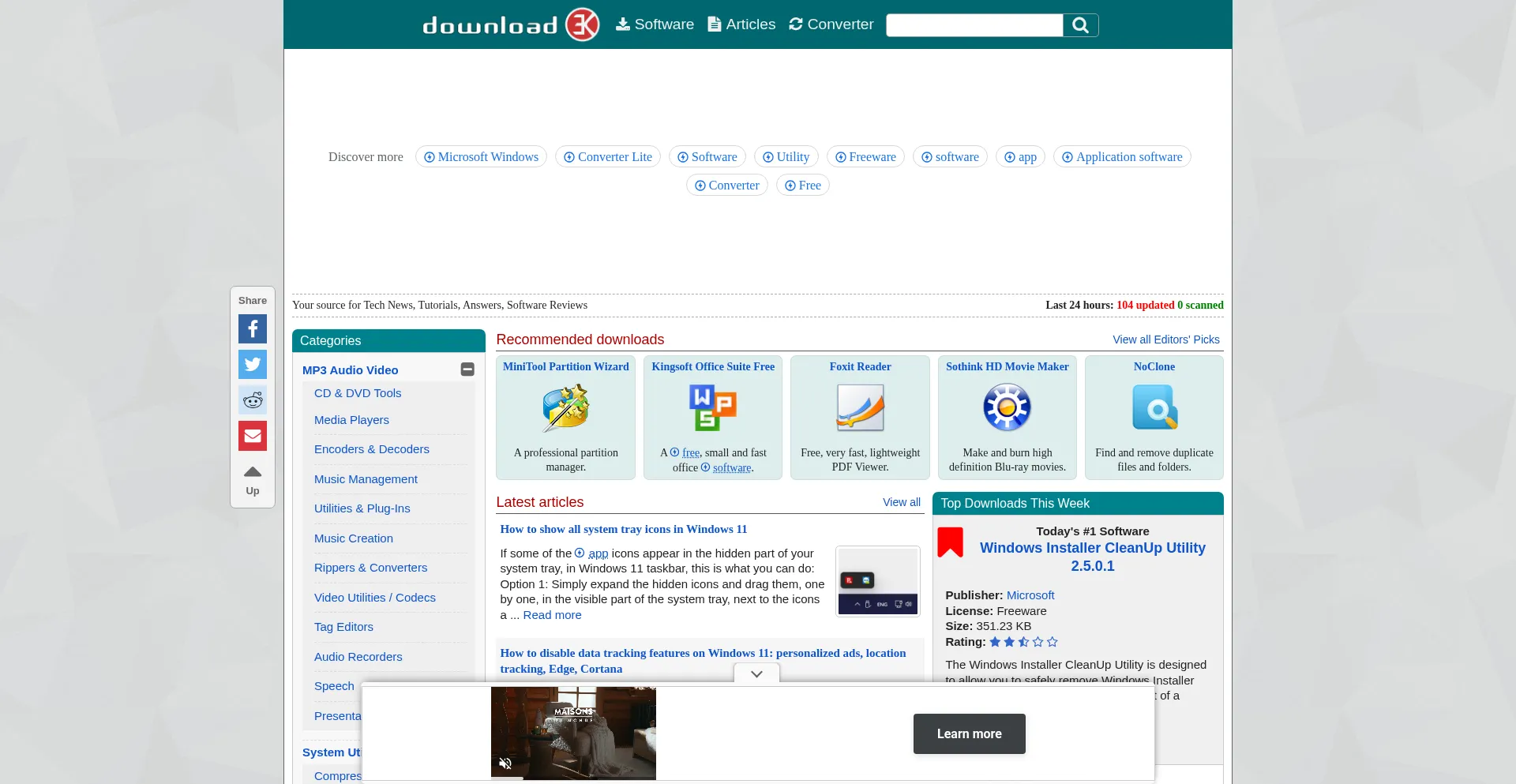Open View all Editors' Picks link
1516x784 pixels.
(x=1165, y=339)
